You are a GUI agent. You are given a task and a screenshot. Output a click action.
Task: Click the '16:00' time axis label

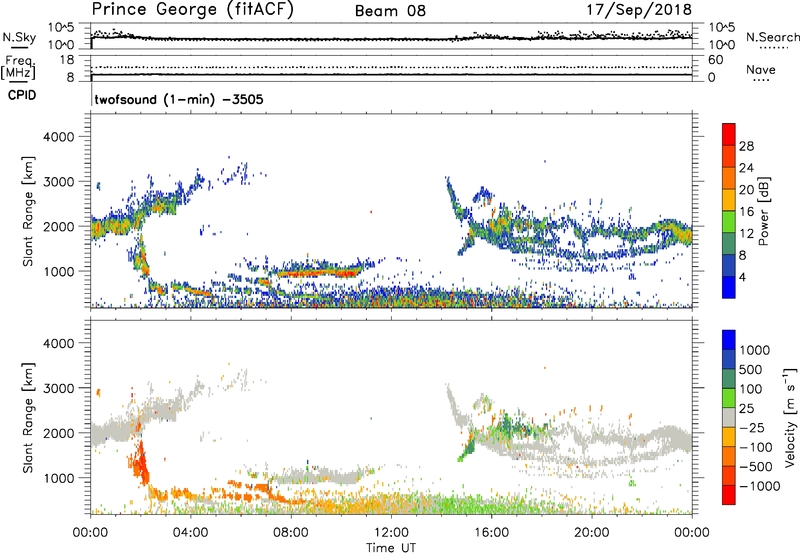point(491,533)
